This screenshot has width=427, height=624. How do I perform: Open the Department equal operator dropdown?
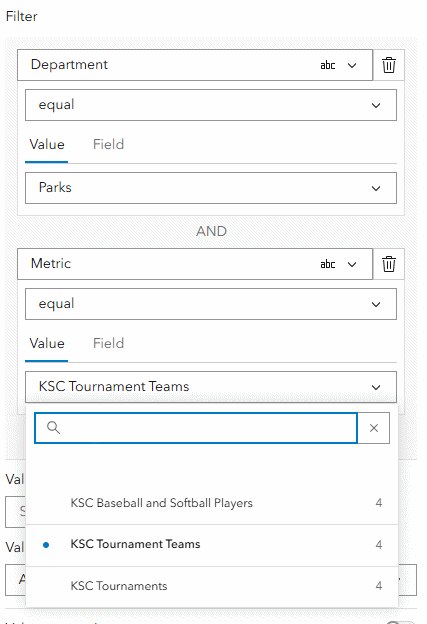pyautogui.click(x=211, y=105)
